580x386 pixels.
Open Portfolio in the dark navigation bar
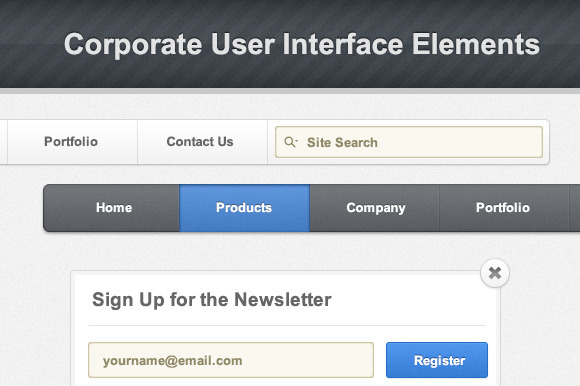pyautogui.click(x=504, y=208)
